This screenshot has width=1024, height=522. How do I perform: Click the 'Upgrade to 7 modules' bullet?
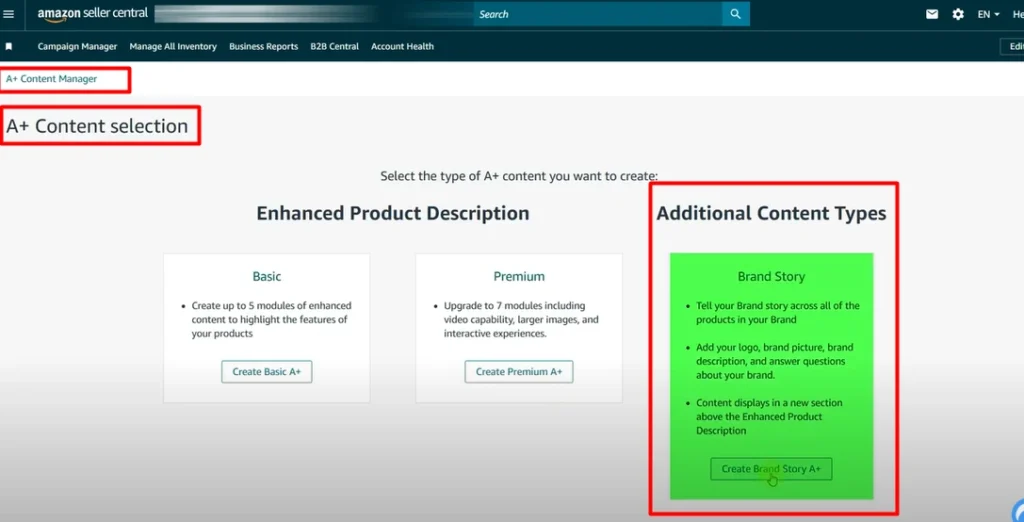pyautogui.click(x=521, y=319)
